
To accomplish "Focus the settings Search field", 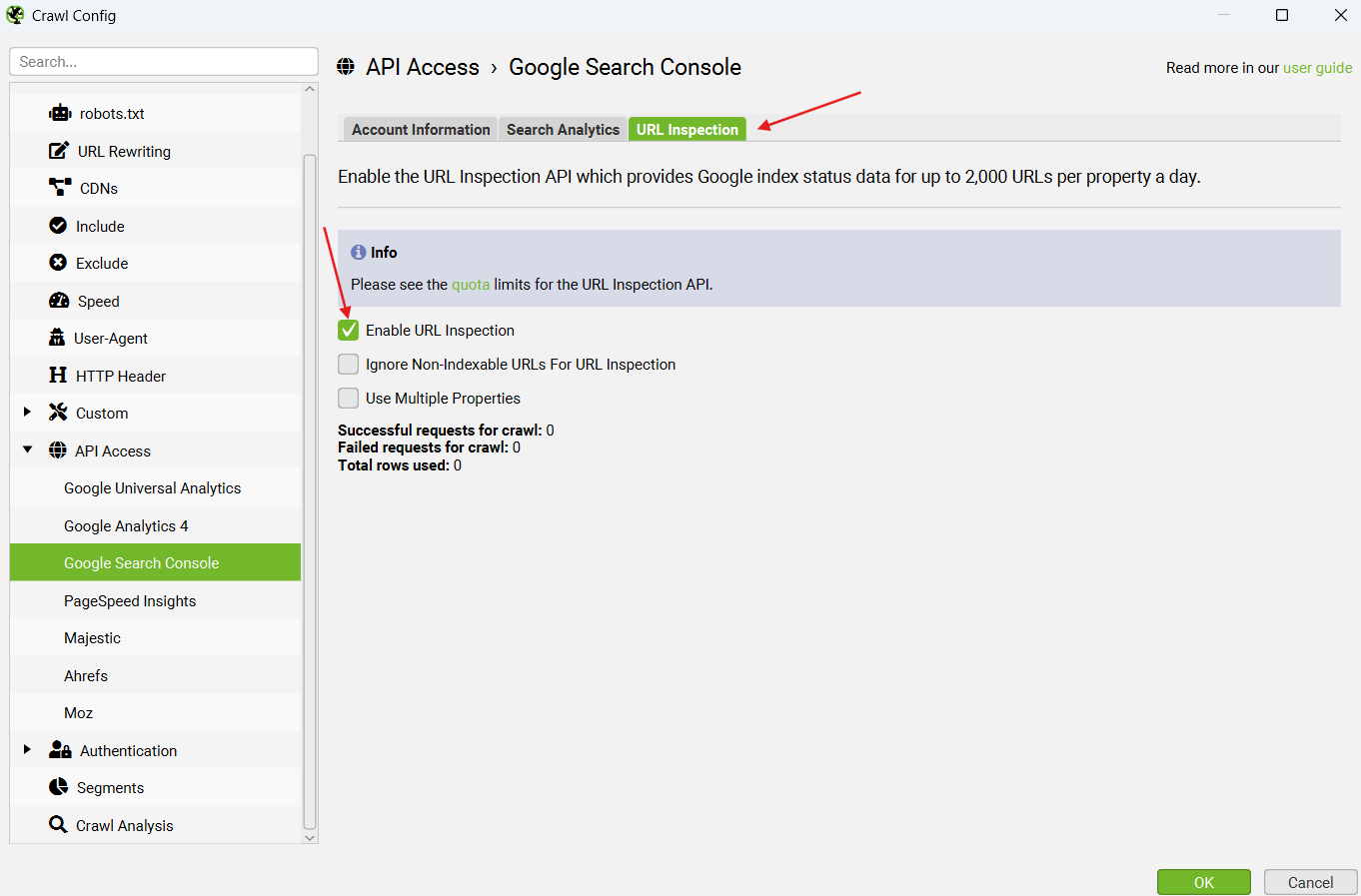I will point(164,62).
